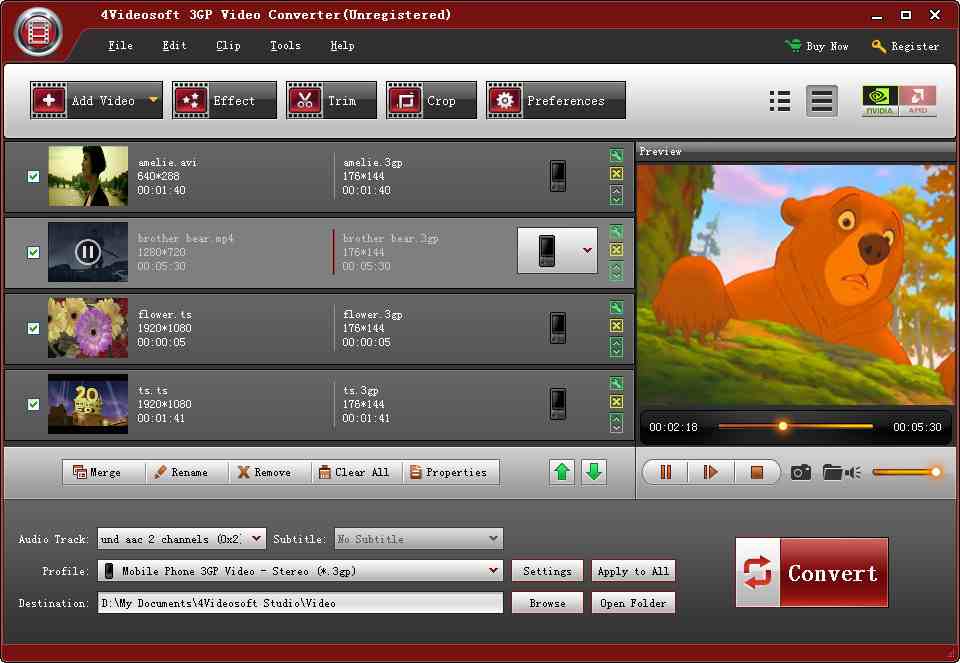Open the File menu
Image resolution: width=960 pixels, height=663 pixels.
click(120, 46)
